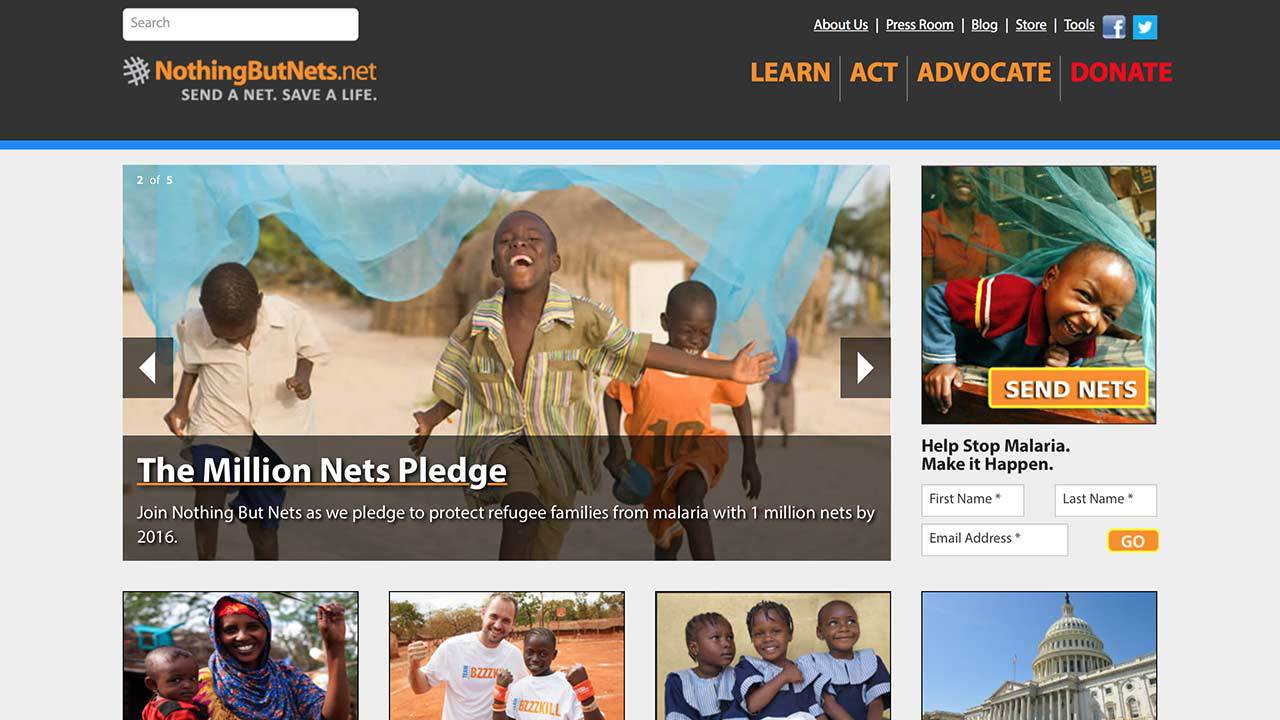The image size is (1280, 720).
Task: Click the First Name field
Action: pyautogui.click(x=973, y=500)
